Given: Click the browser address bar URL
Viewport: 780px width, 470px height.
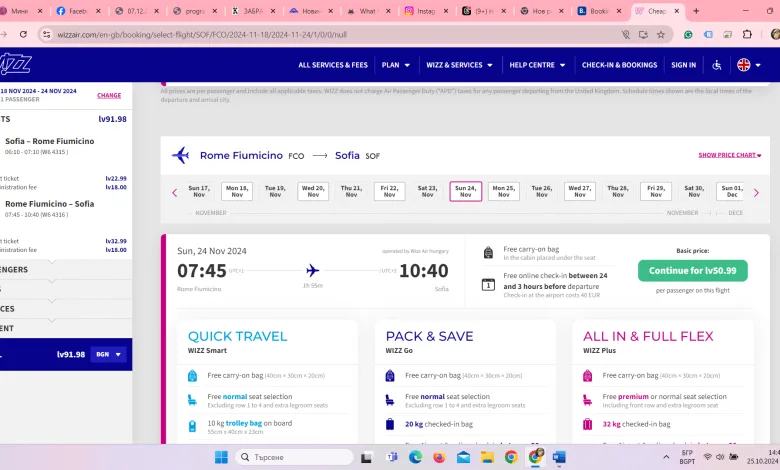Looking at the screenshot, I should point(202,34).
